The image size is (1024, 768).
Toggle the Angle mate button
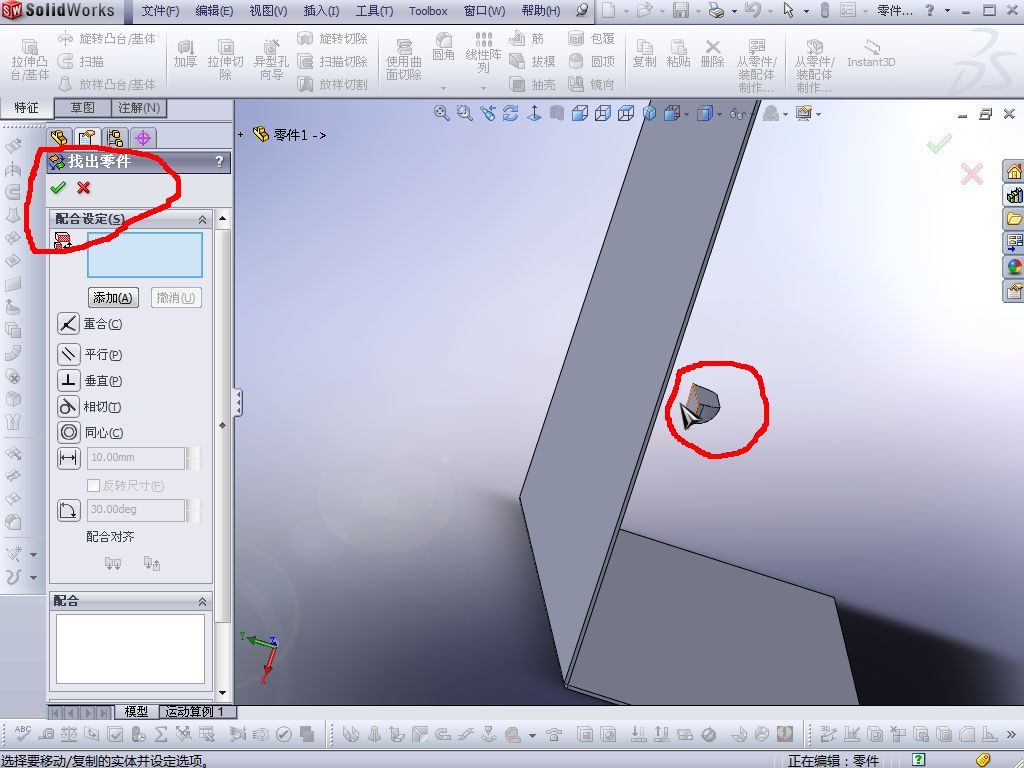69,510
